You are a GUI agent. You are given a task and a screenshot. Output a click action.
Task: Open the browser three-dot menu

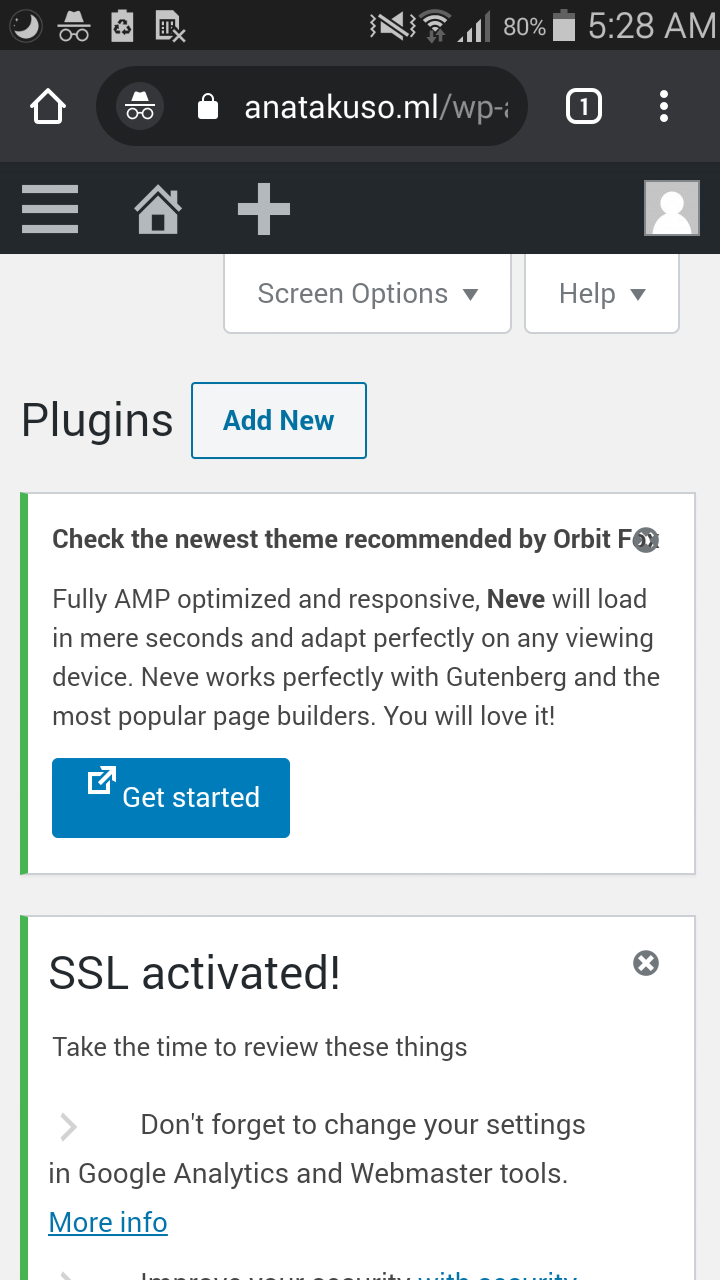coord(664,107)
